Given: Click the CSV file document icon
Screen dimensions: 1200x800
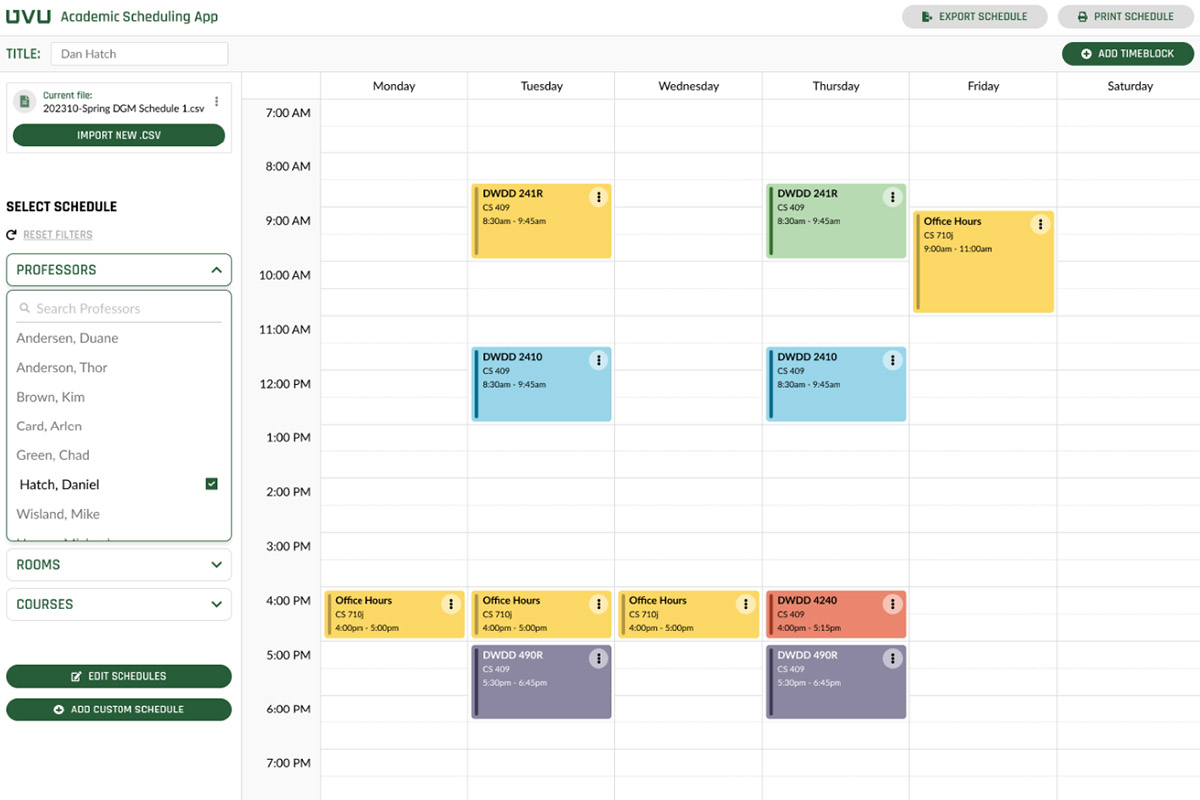Looking at the screenshot, I should coord(26,102).
